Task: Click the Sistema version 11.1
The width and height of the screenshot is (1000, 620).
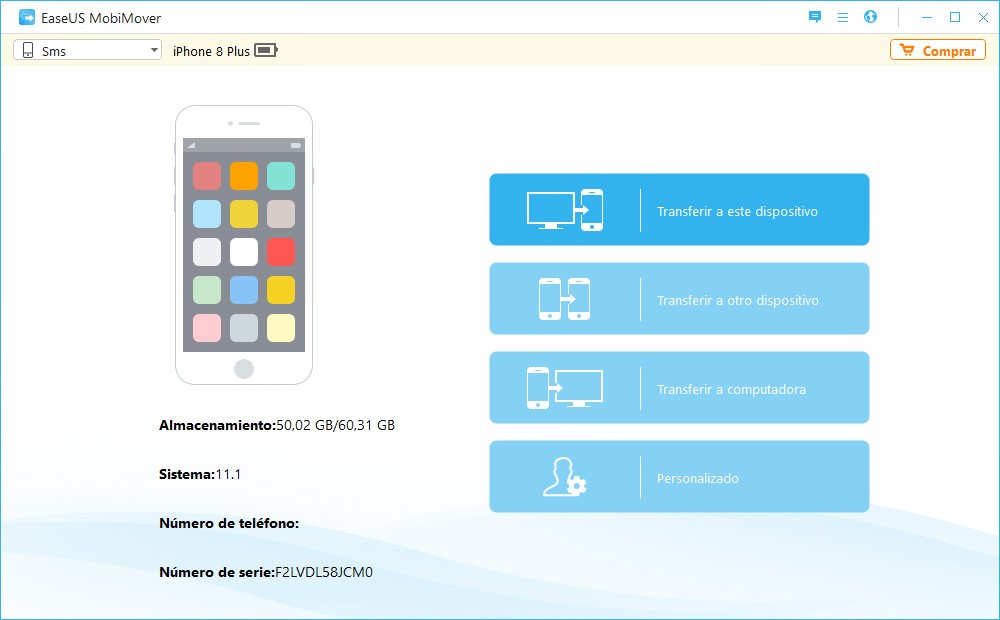Action: (x=228, y=475)
